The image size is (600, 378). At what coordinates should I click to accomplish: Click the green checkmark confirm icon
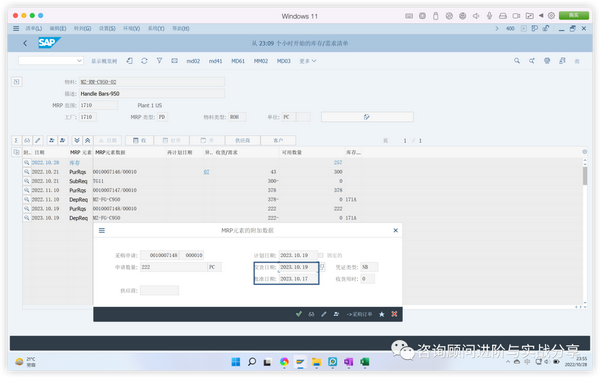click(x=298, y=314)
